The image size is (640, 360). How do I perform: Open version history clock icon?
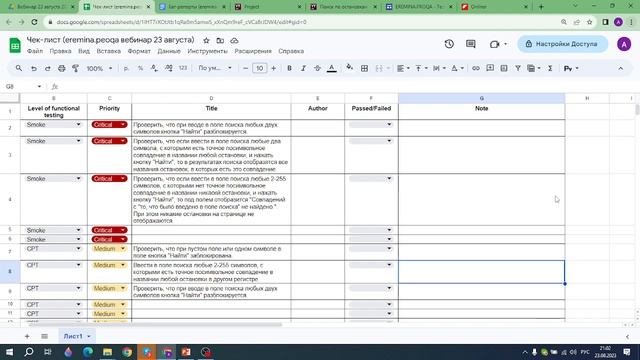(449, 44)
